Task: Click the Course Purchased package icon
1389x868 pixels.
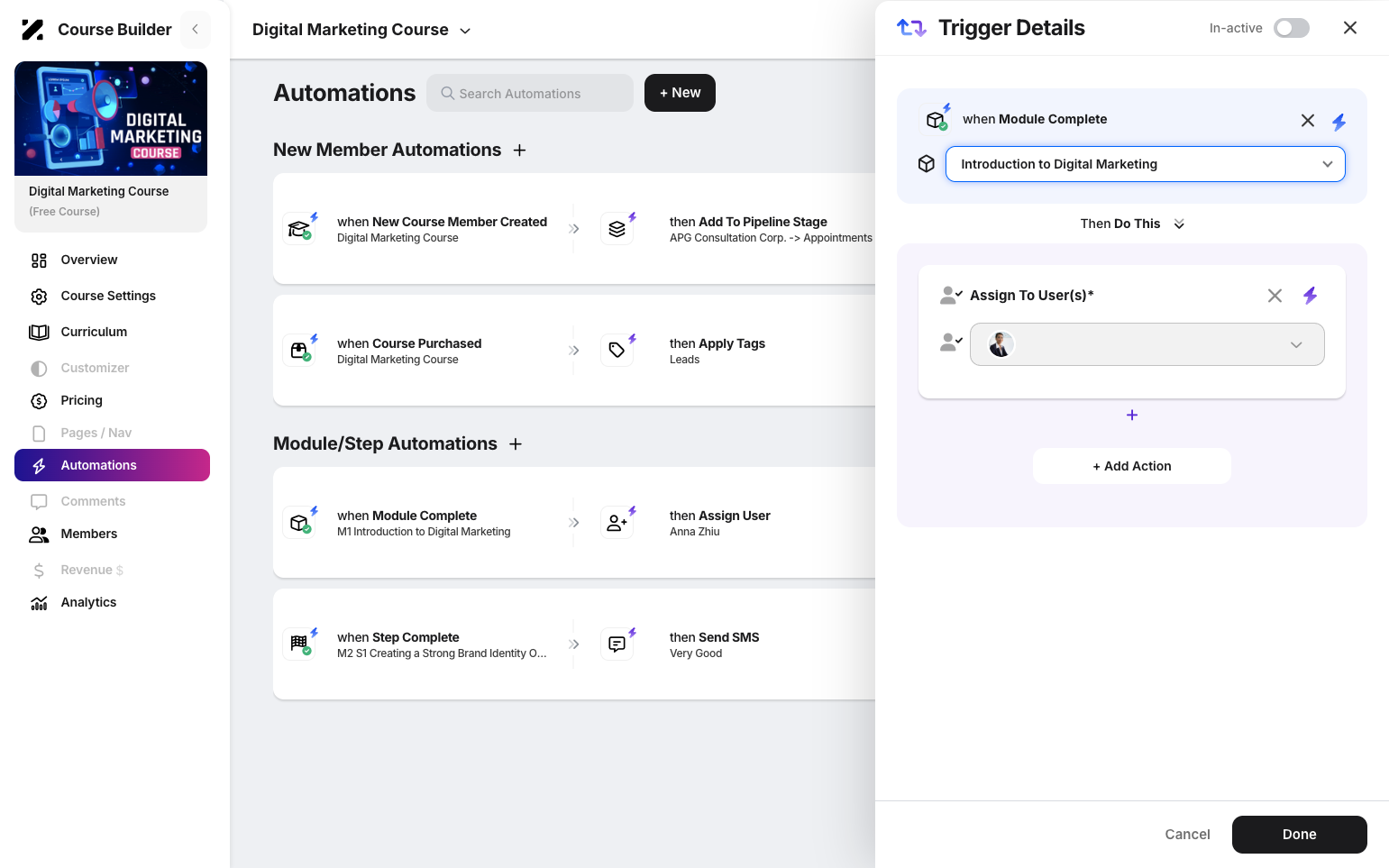Action: 300,350
